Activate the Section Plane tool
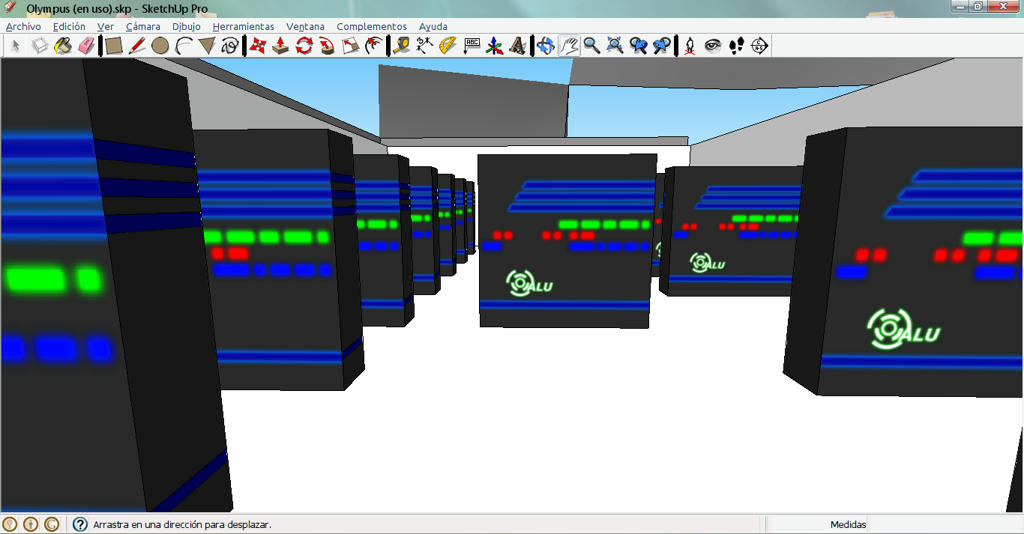The height and width of the screenshot is (534, 1024). pyautogui.click(x=759, y=46)
